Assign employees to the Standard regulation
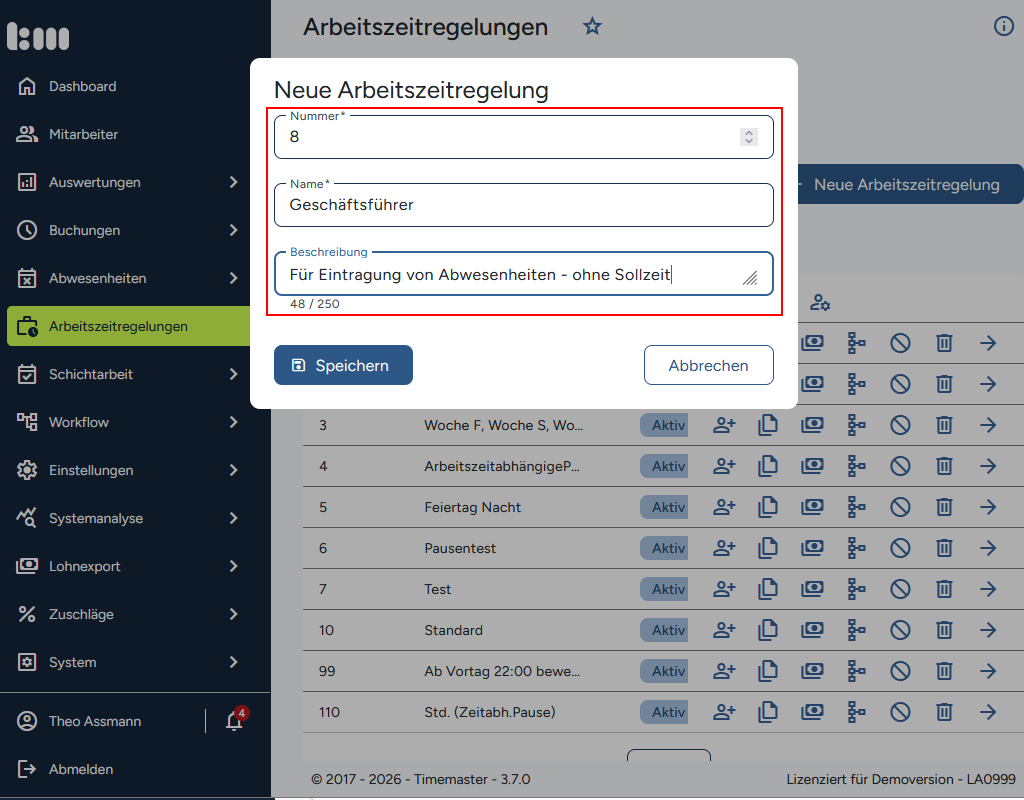 (x=724, y=630)
